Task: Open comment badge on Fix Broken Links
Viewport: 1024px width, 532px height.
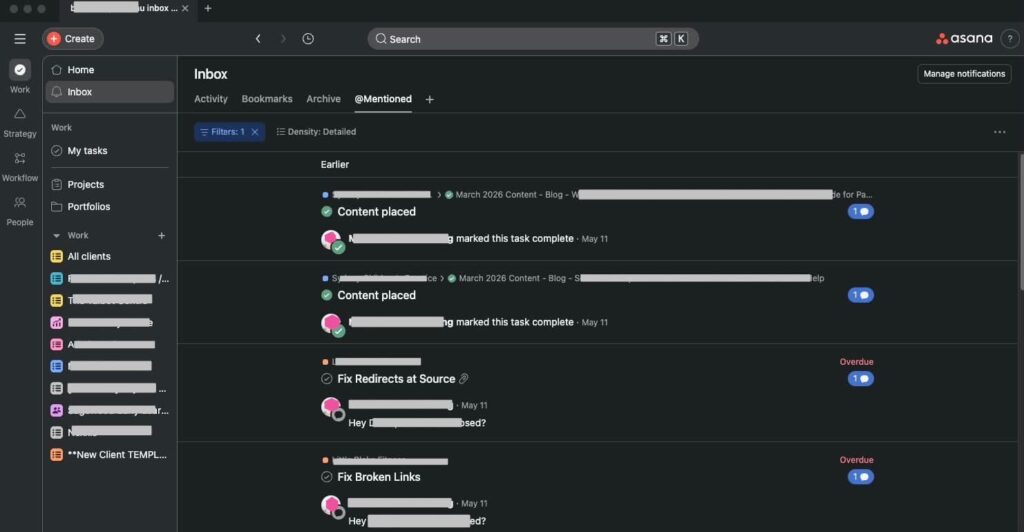Action: (861, 477)
